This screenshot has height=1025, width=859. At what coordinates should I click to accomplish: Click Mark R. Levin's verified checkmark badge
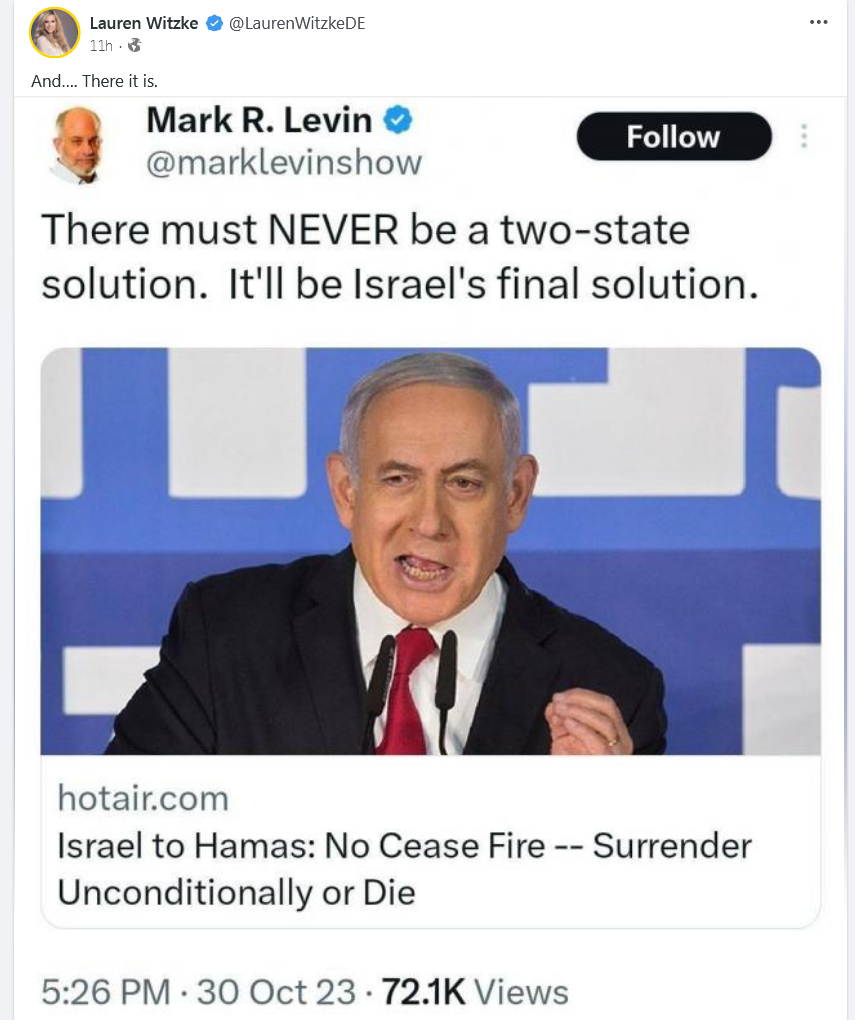pyautogui.click(x=398, y=120)
